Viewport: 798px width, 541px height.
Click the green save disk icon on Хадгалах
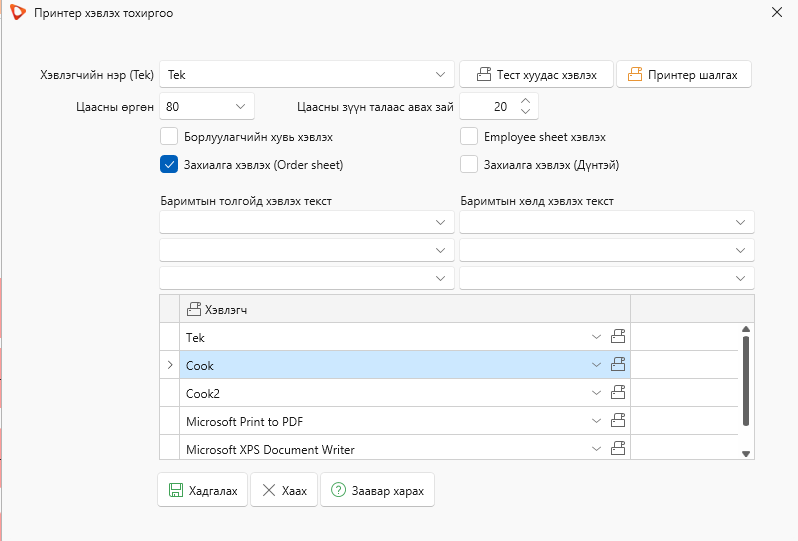pos(176,490)
